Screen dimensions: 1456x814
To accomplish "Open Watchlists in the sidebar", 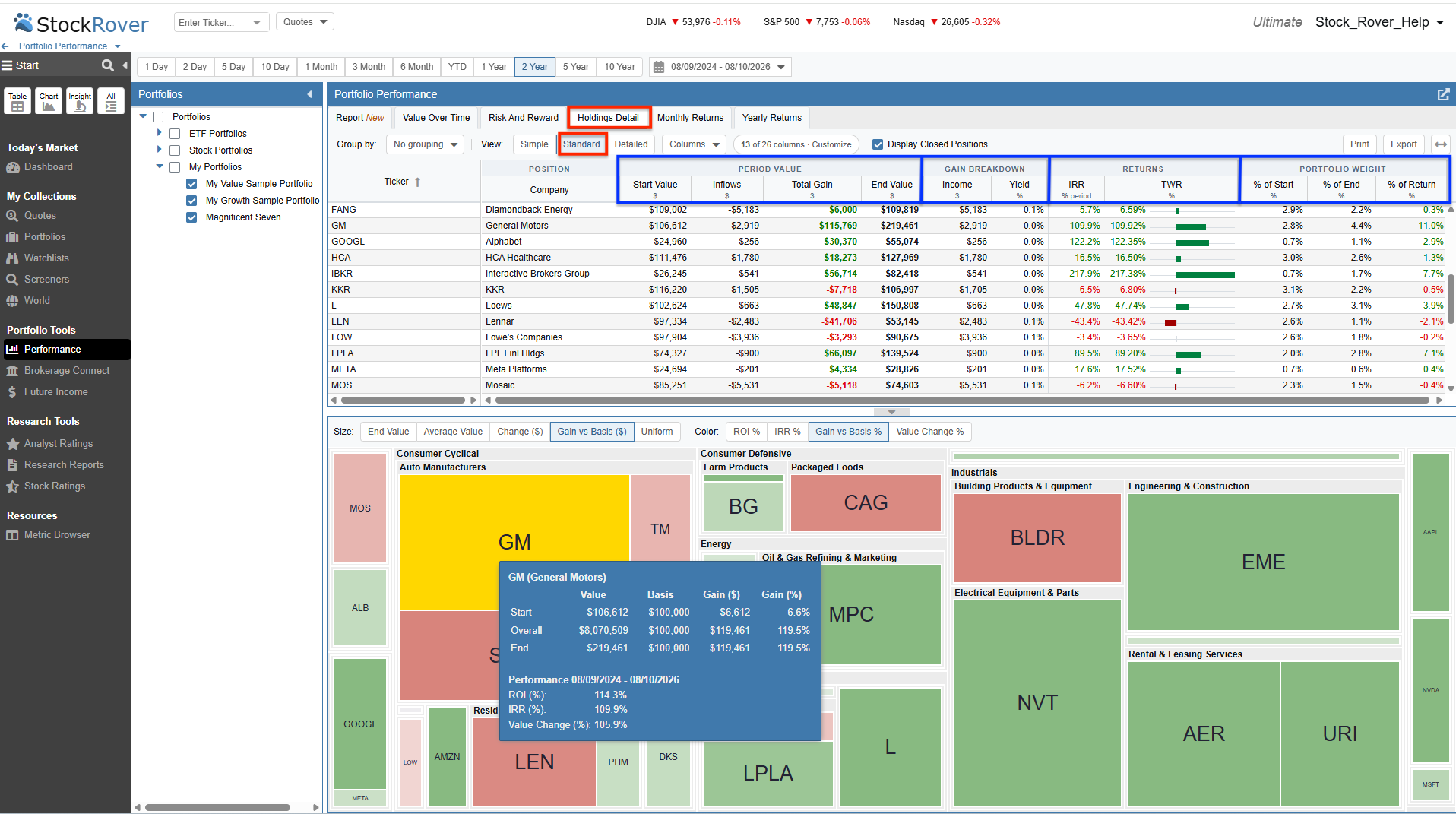I will tap(46, 258).
